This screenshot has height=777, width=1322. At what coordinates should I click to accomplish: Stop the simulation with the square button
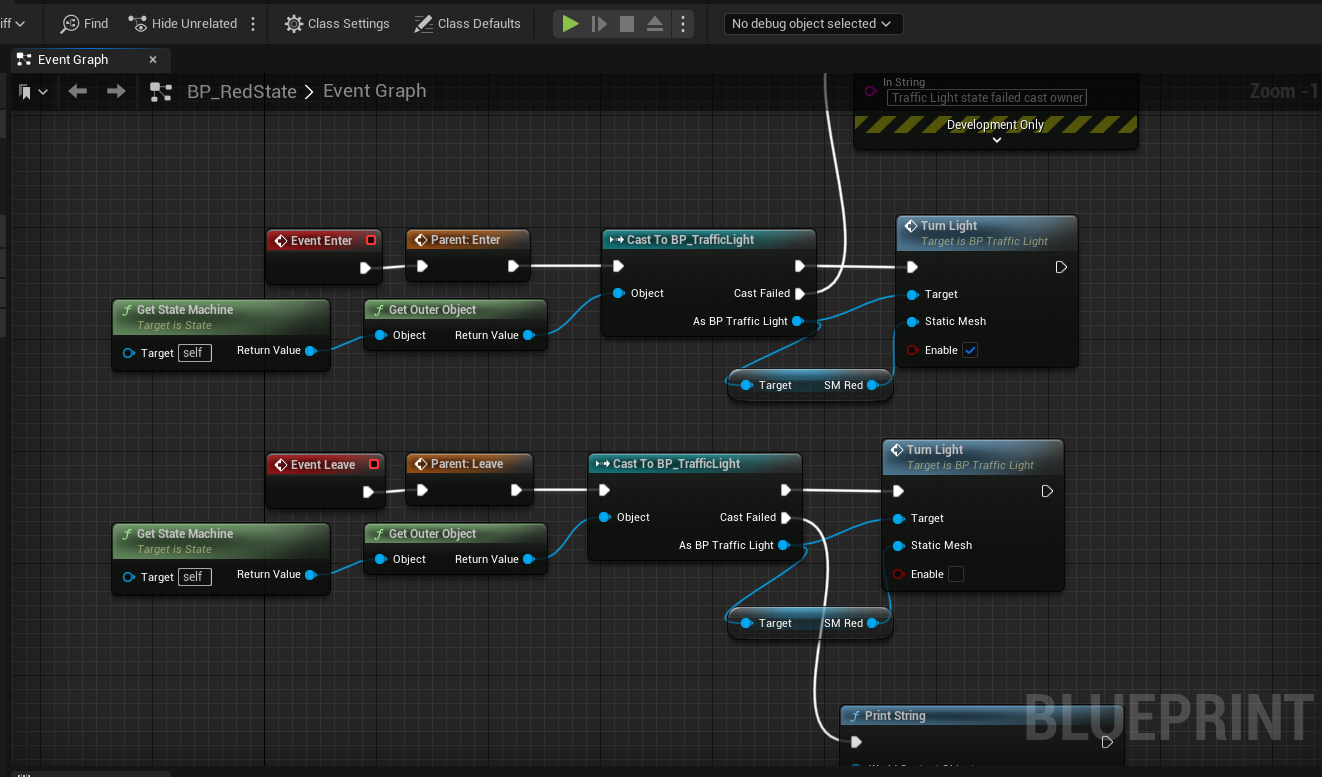[627, 23]
